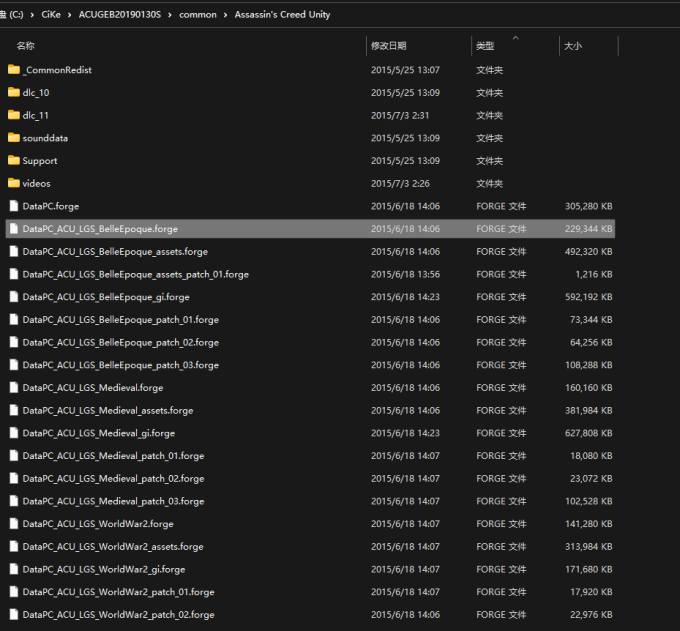The width and height of the screenshot is (680, 631).
Task: Expand the chevron after ACUGEB20190130S breadcrumb
Action: click(170, 15)
